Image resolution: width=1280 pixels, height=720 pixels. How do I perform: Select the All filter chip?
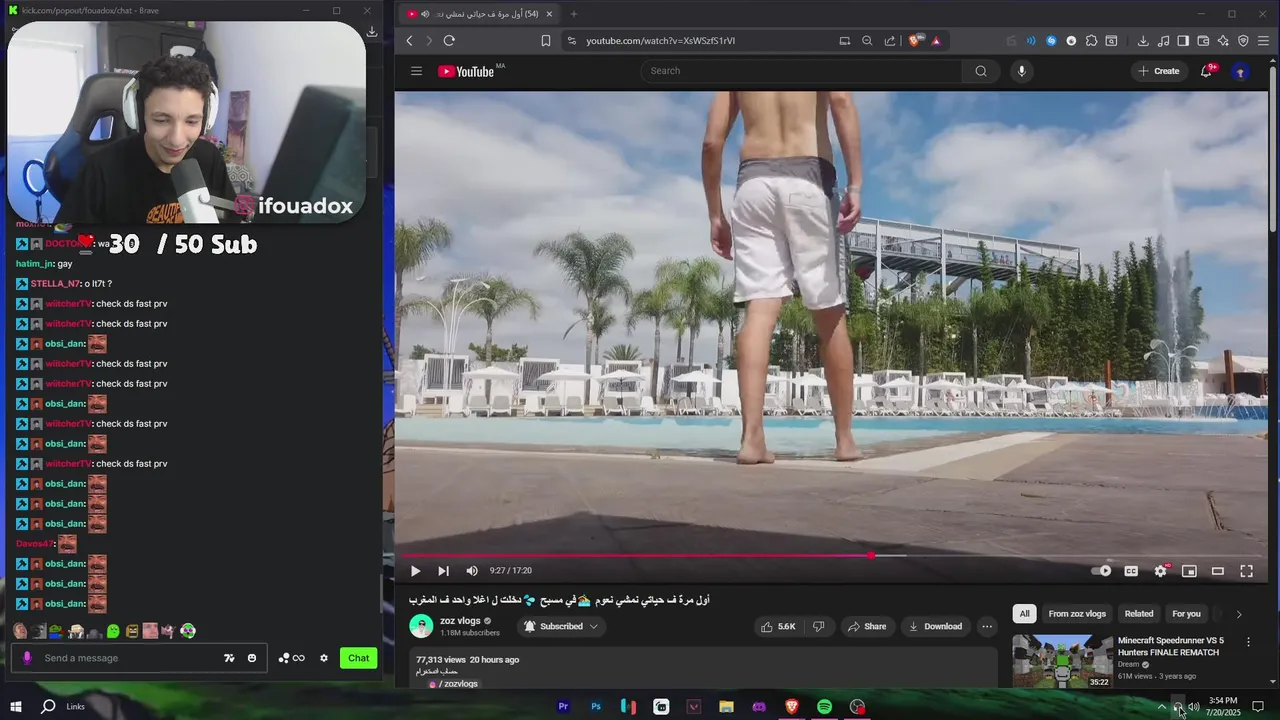coord(1024,614)
